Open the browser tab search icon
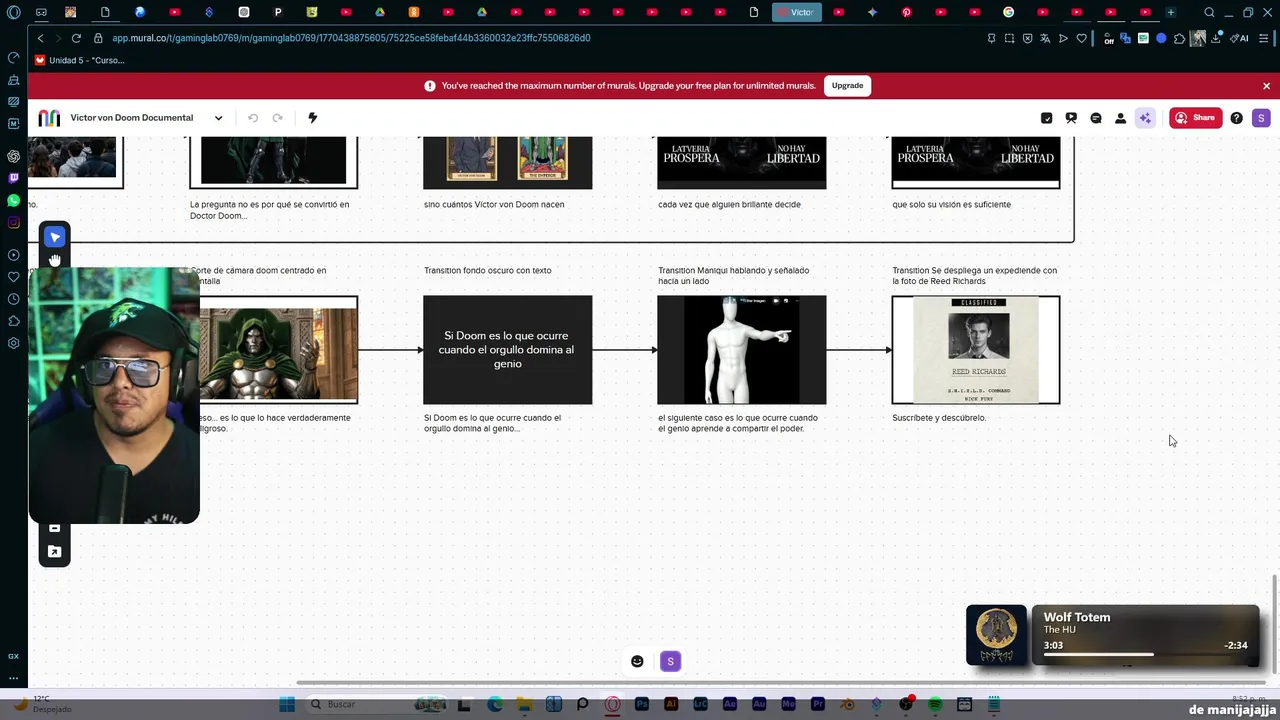Viewport: 1280px width, 720px height. [x=1209, y=12]
